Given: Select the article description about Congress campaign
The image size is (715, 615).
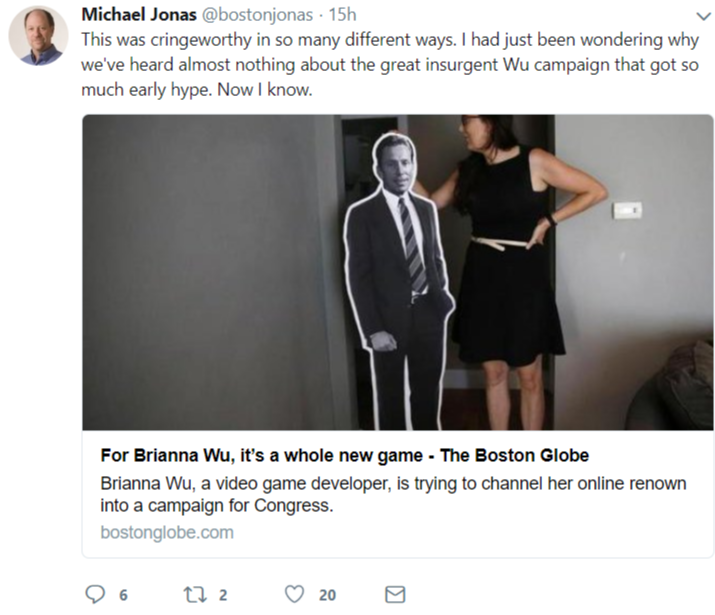Looking at the screenshot, I should (393, 494).
